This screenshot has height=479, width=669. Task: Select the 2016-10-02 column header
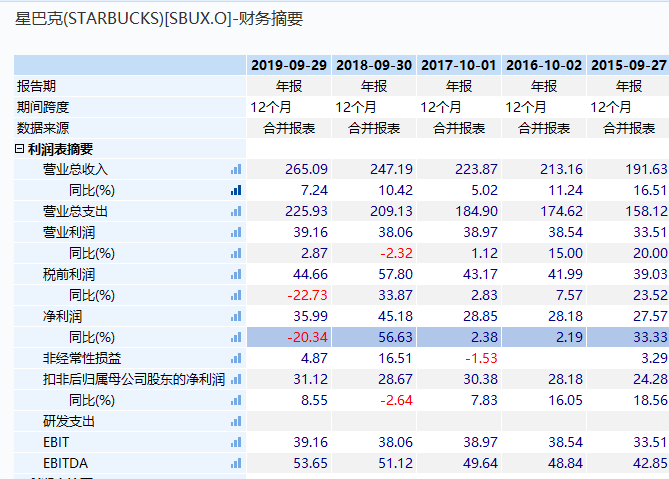tap(544, 65)
